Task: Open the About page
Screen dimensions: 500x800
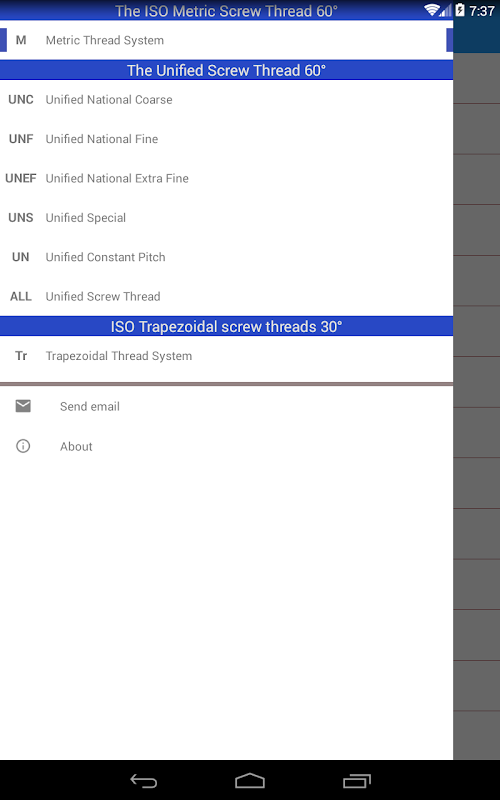Action: coord(227,446)
